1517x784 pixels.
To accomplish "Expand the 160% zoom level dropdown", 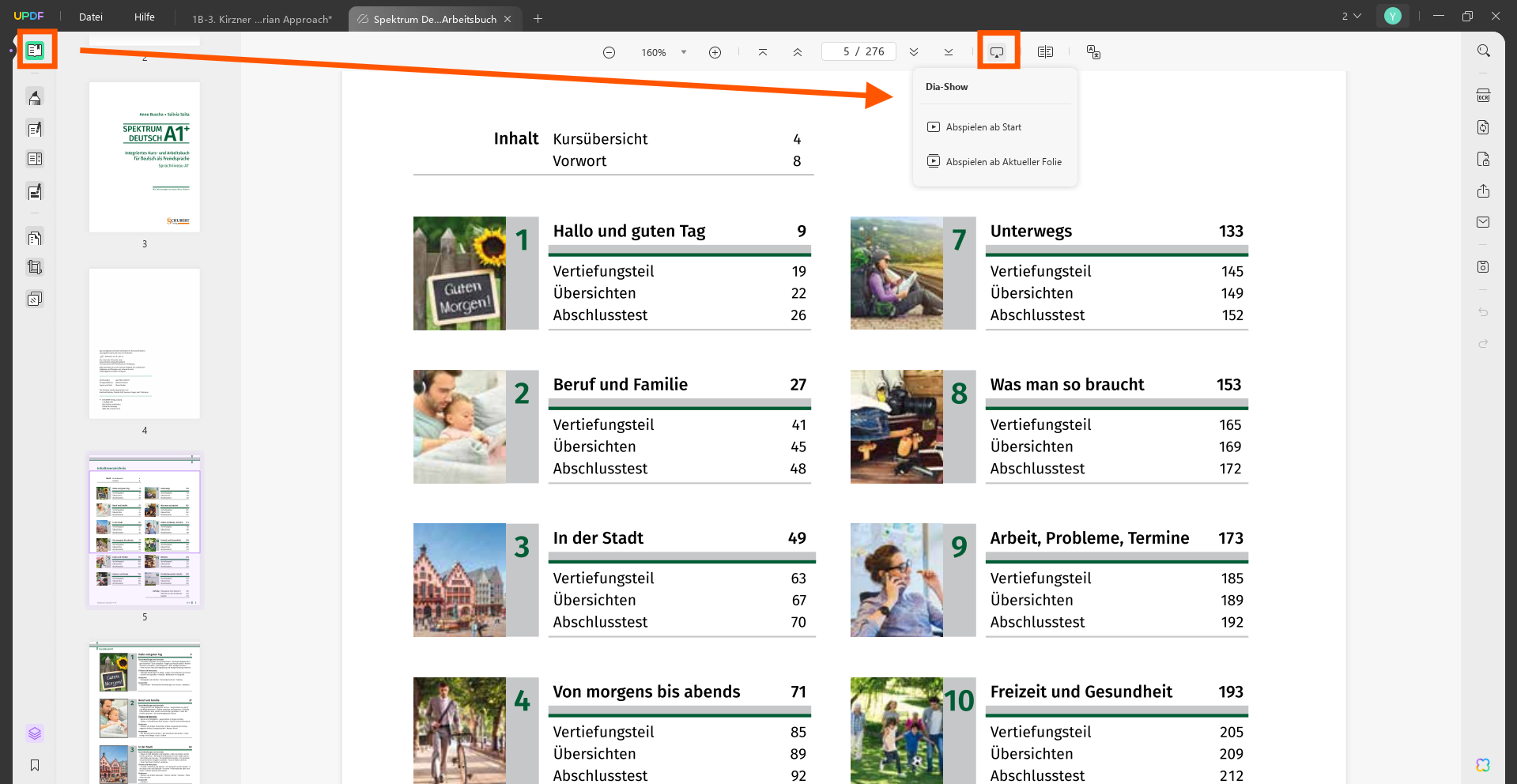I will [x=684, y=52].
